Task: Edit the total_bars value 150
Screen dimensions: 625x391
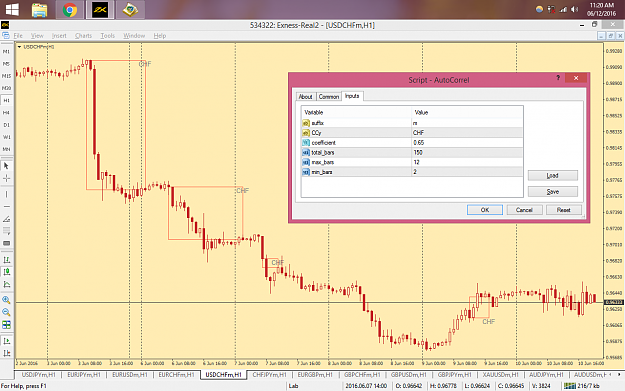Action: coord(467,152)
